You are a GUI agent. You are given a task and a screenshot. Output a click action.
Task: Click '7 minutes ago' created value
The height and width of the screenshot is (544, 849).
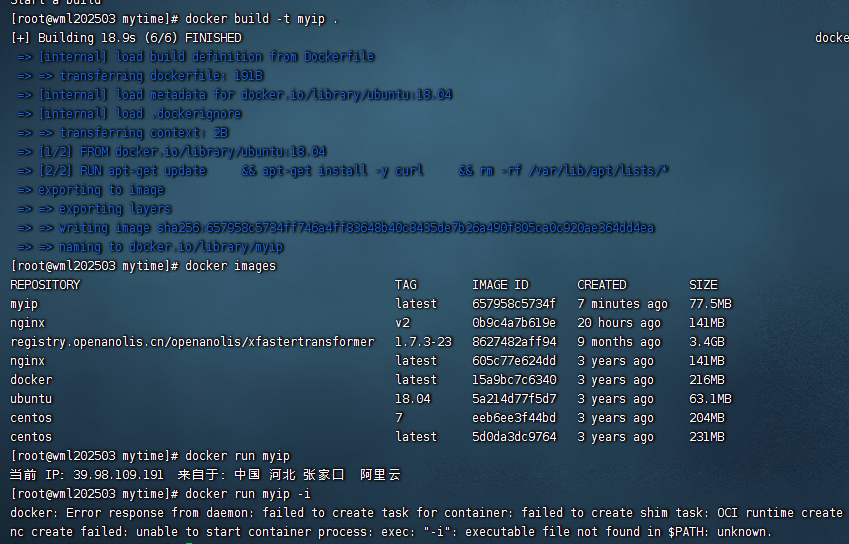click(x=623, y=304)
